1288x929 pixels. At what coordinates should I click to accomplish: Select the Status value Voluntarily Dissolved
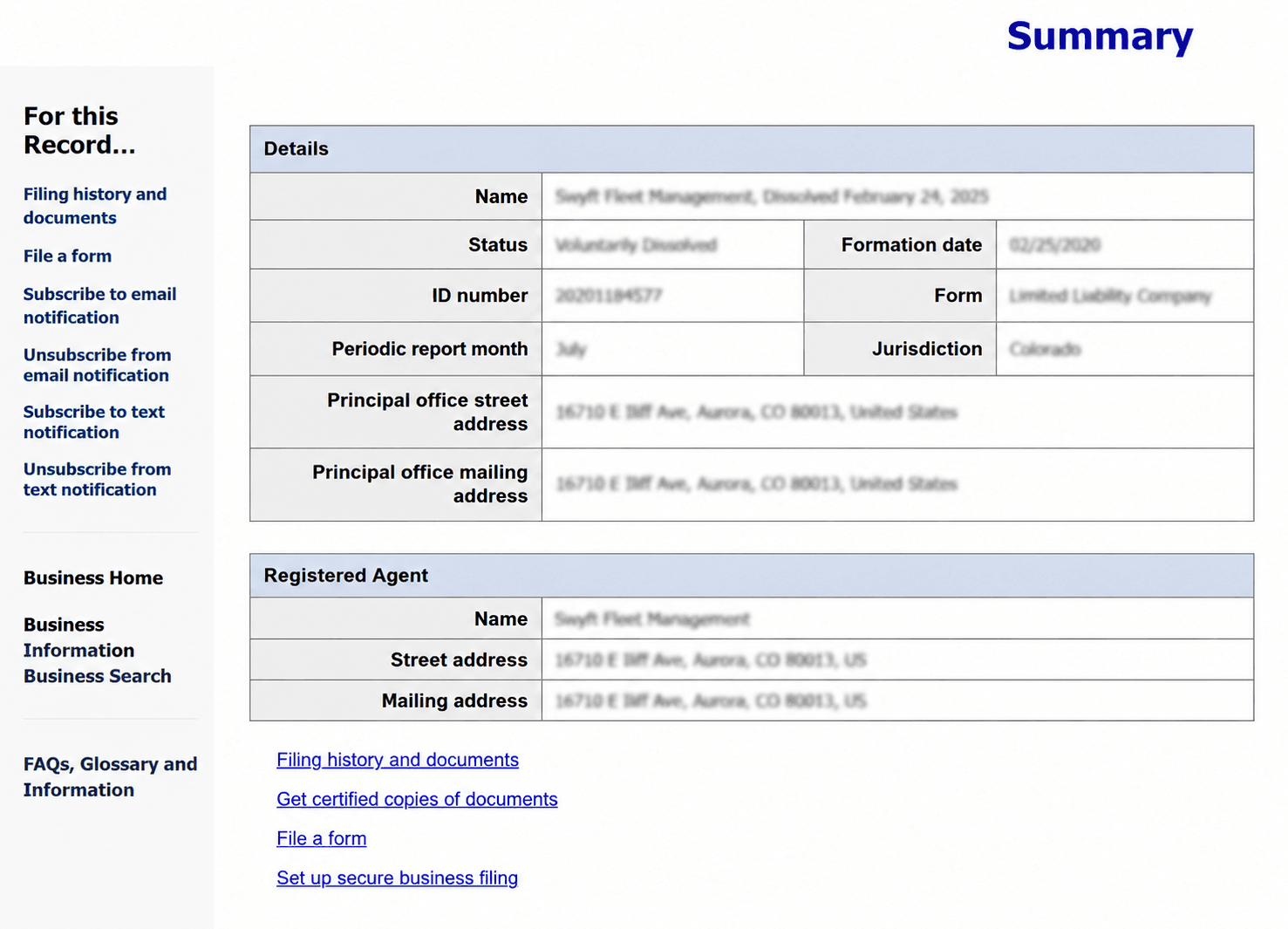(637, 245)
